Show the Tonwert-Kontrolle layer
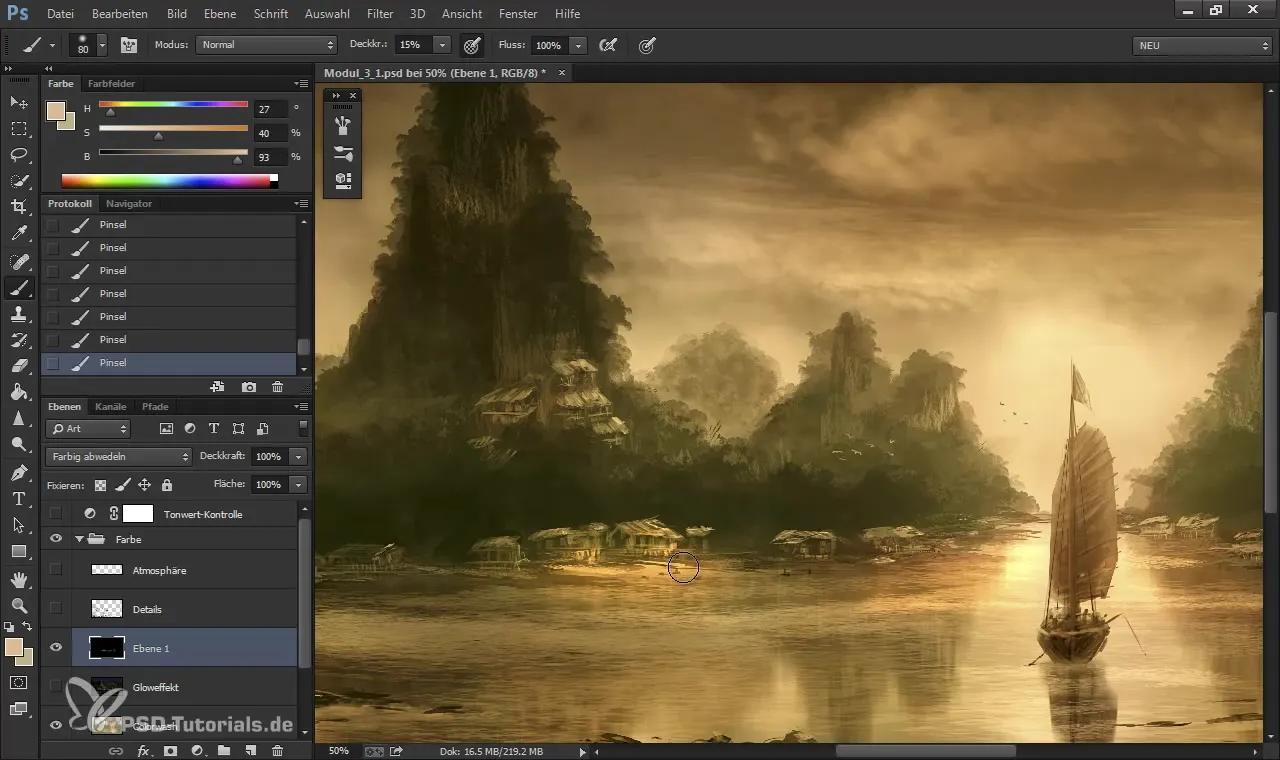 pos(56,514)
